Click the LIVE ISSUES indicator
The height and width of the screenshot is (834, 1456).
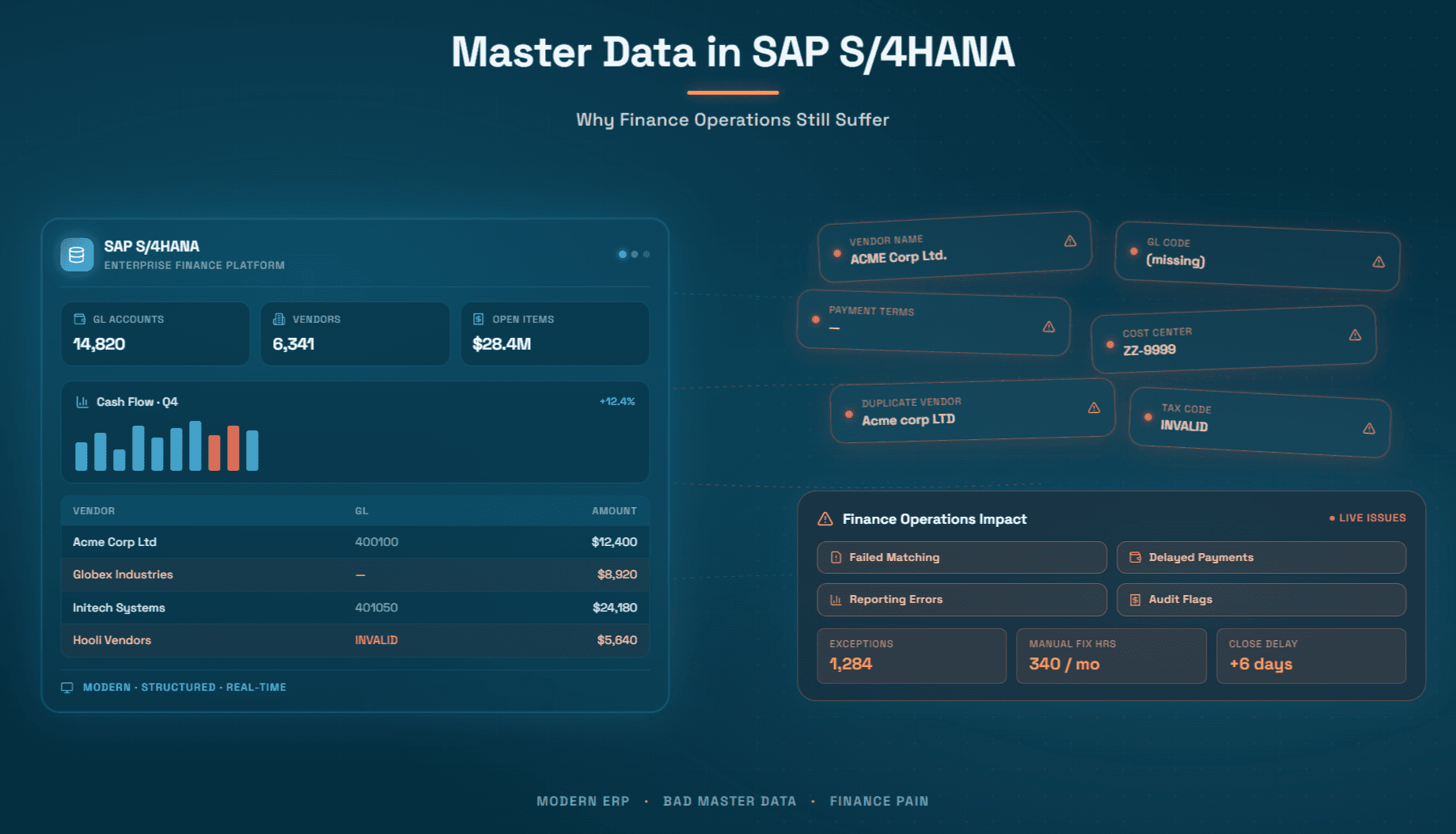1367,518
